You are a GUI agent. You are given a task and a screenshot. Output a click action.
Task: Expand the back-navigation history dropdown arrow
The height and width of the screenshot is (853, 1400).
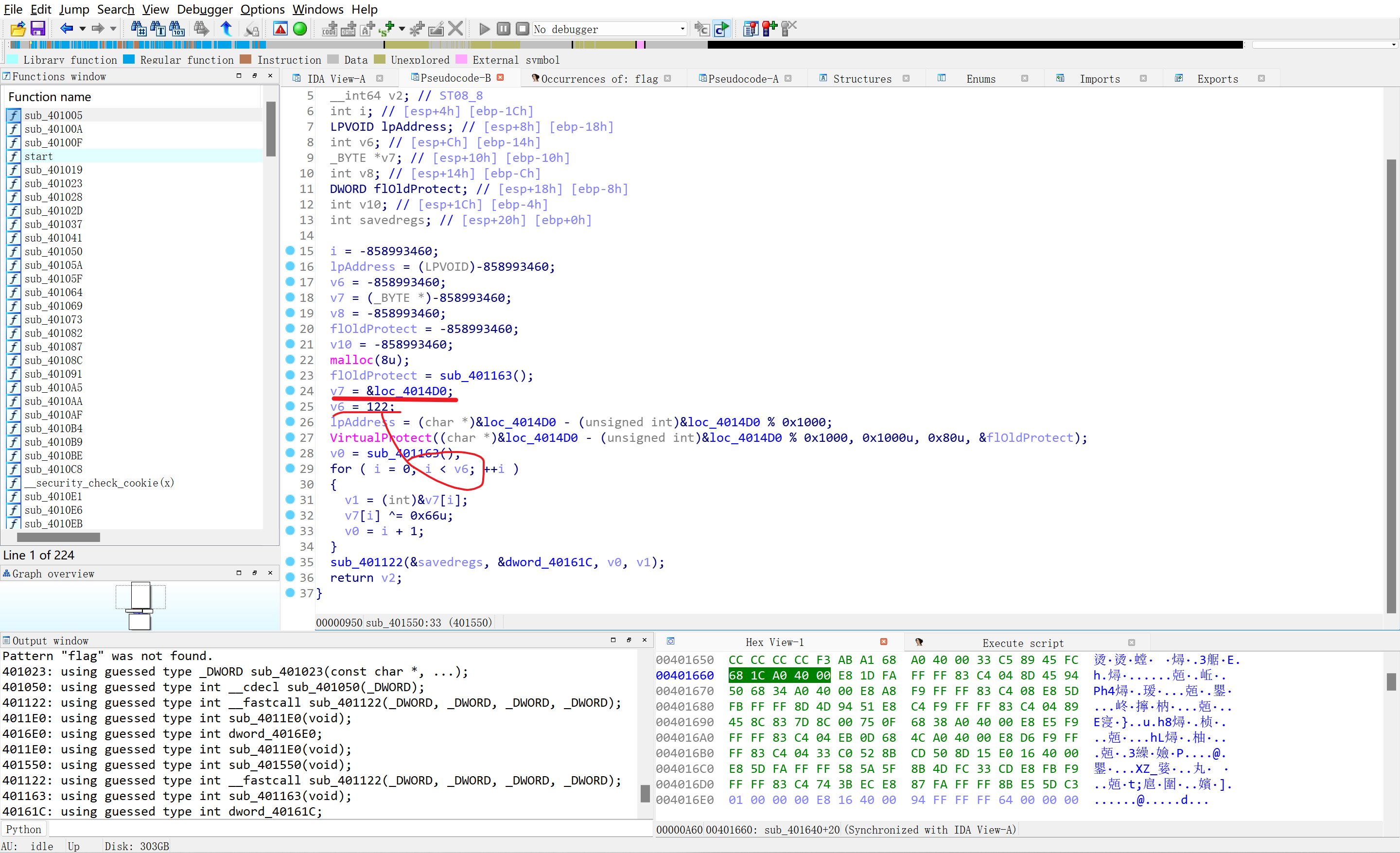click(82, 28)
